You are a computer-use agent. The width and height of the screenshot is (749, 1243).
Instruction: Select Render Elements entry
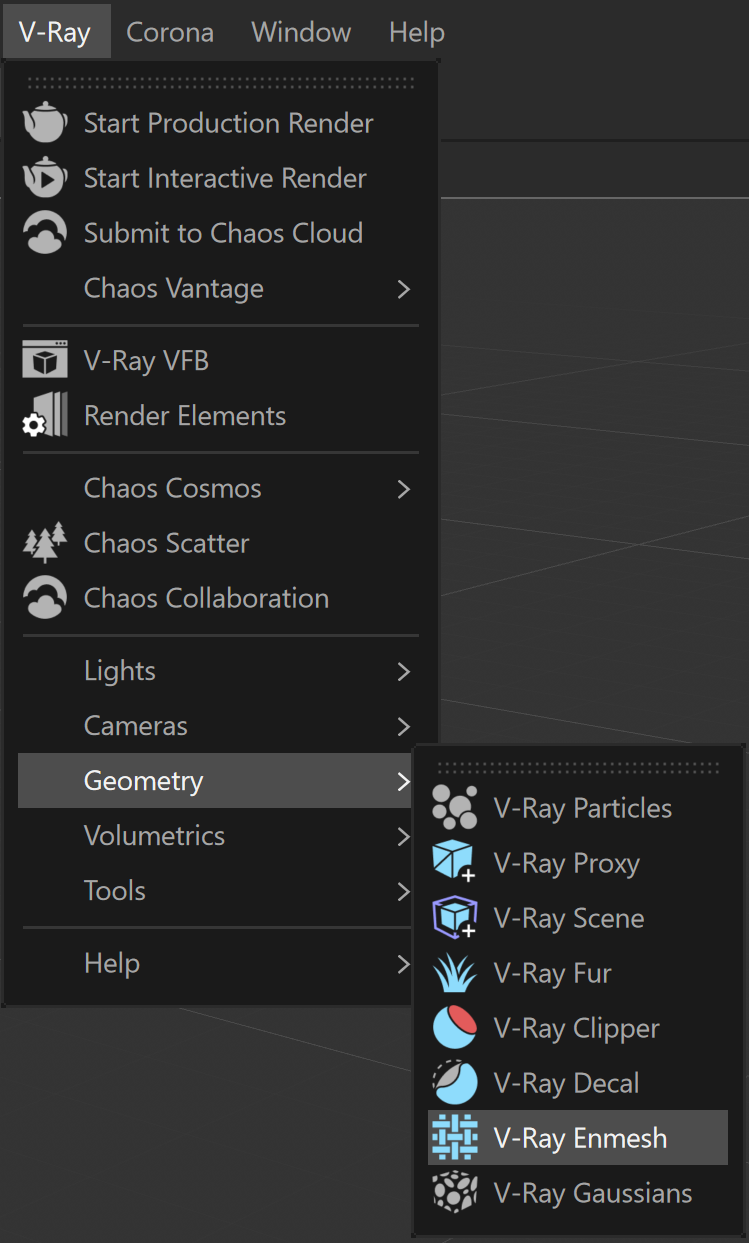[218, 415]
